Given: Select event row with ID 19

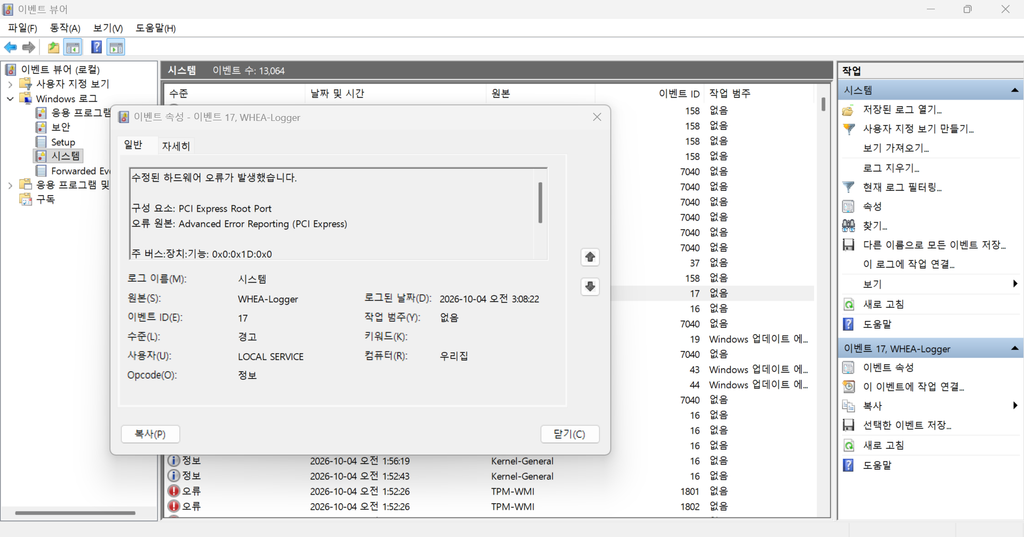Looking at the screenshot, I should (x=712, y=339).
